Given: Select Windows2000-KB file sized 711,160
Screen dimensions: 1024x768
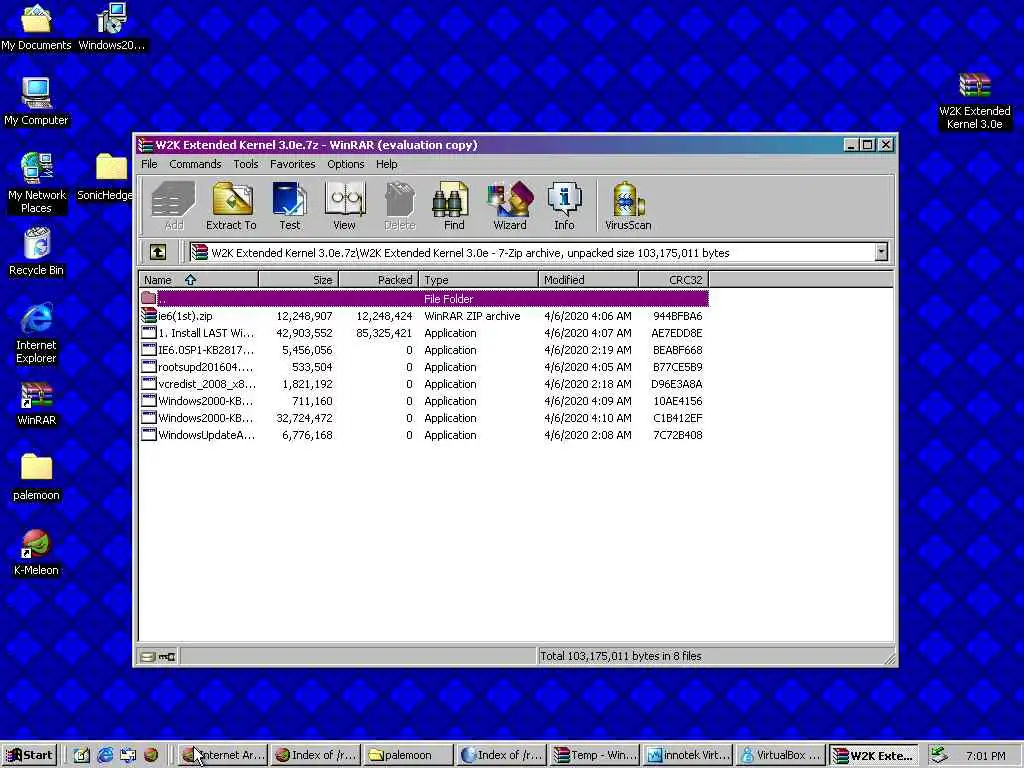Looking at the screenshot, I should (424, 401).
